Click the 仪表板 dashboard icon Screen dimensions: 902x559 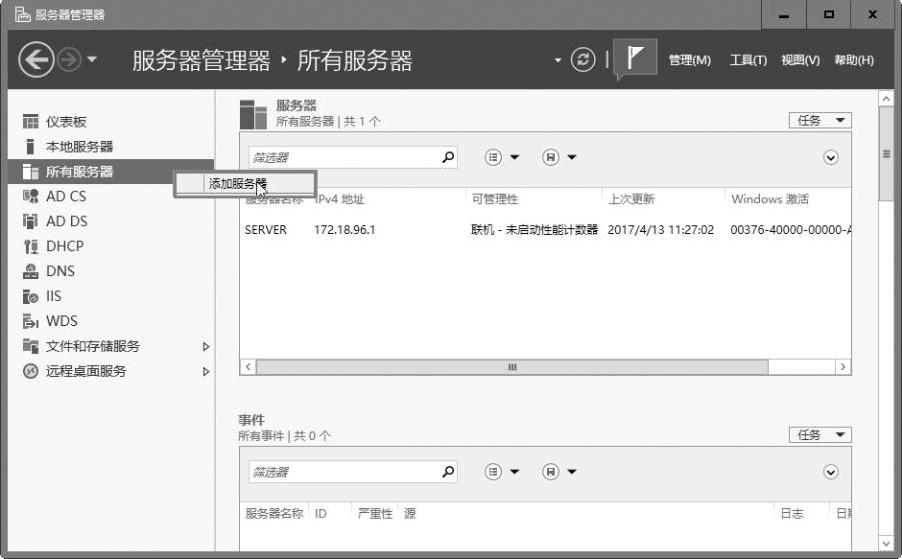coord(30,121)
